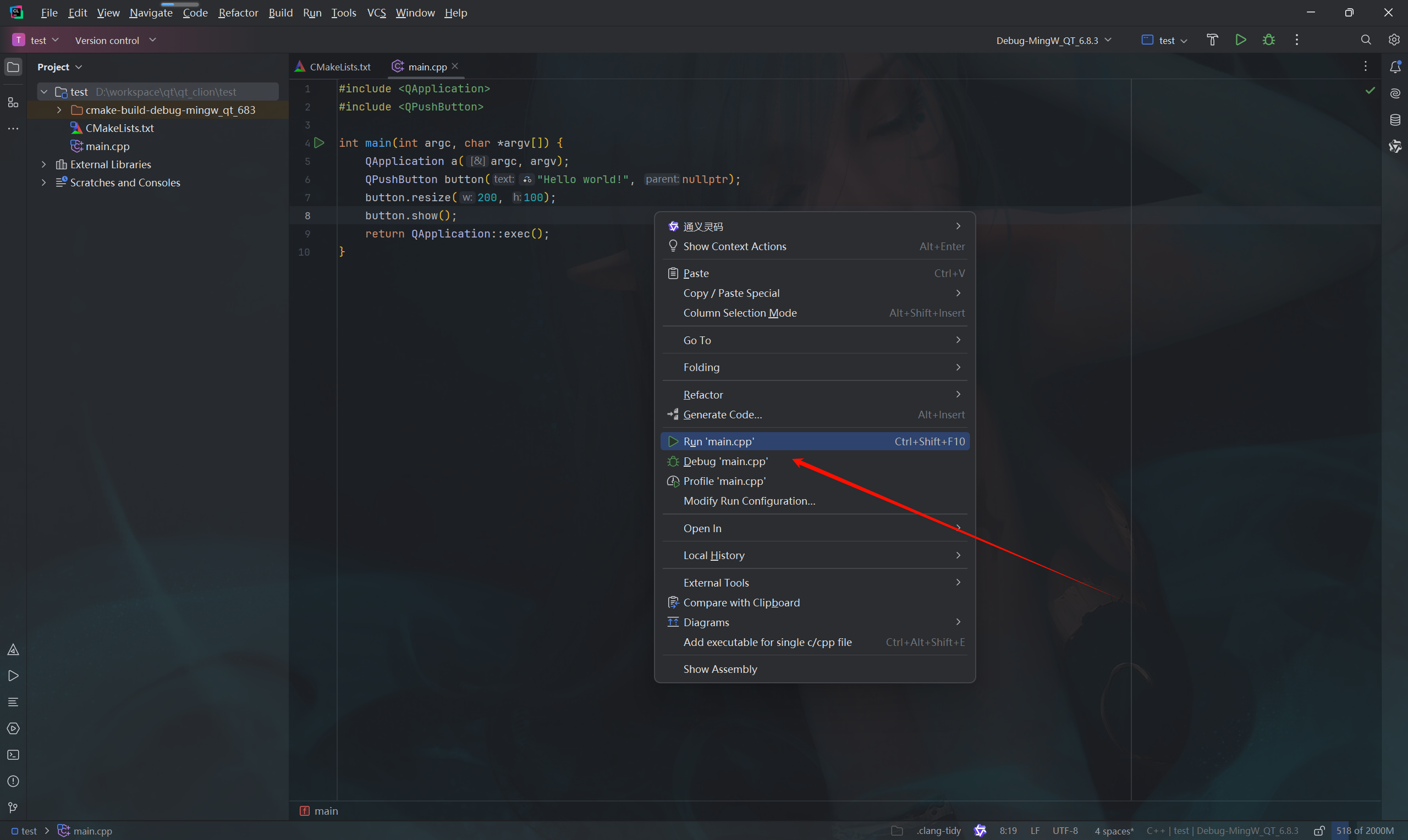Open the Database tool window icon

(1395, 120)
